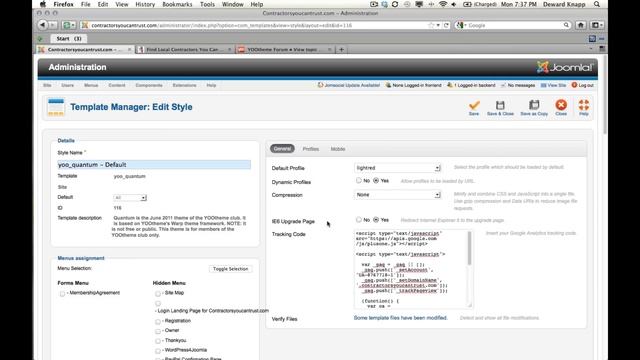This screenshot has height=360, width=640.
Task: Select No for Dynamic Profiles
Action: click(358, 180)
